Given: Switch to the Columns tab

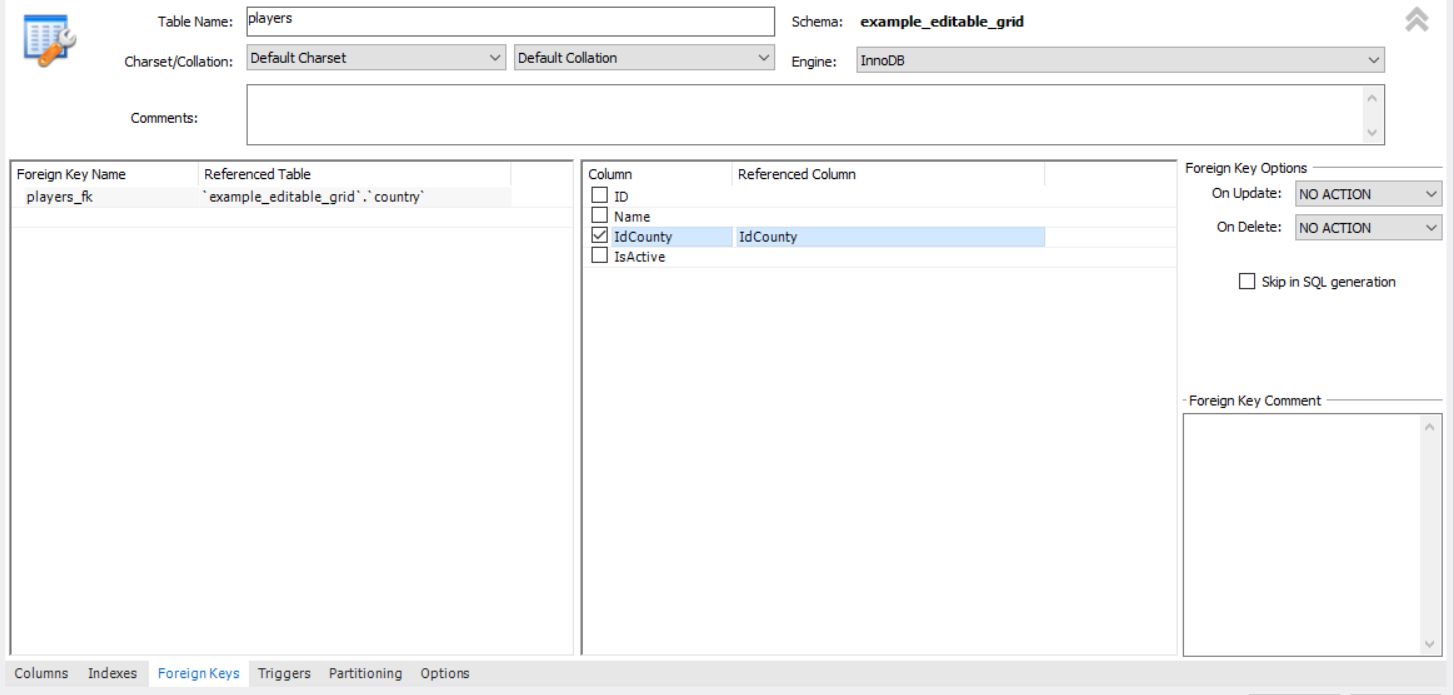Looking at the screenshot, I should click(41, 673).
